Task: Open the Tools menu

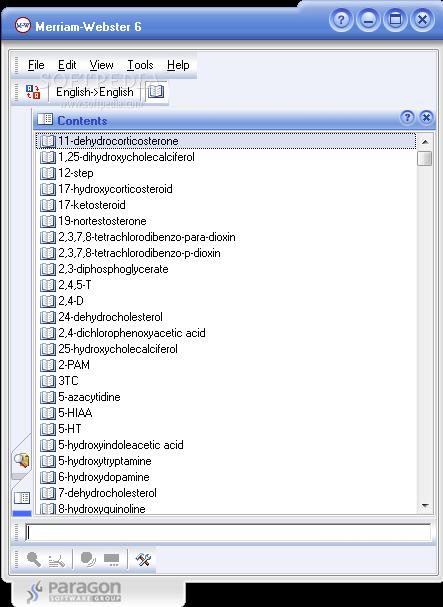Action: click(x=140, y=65)
